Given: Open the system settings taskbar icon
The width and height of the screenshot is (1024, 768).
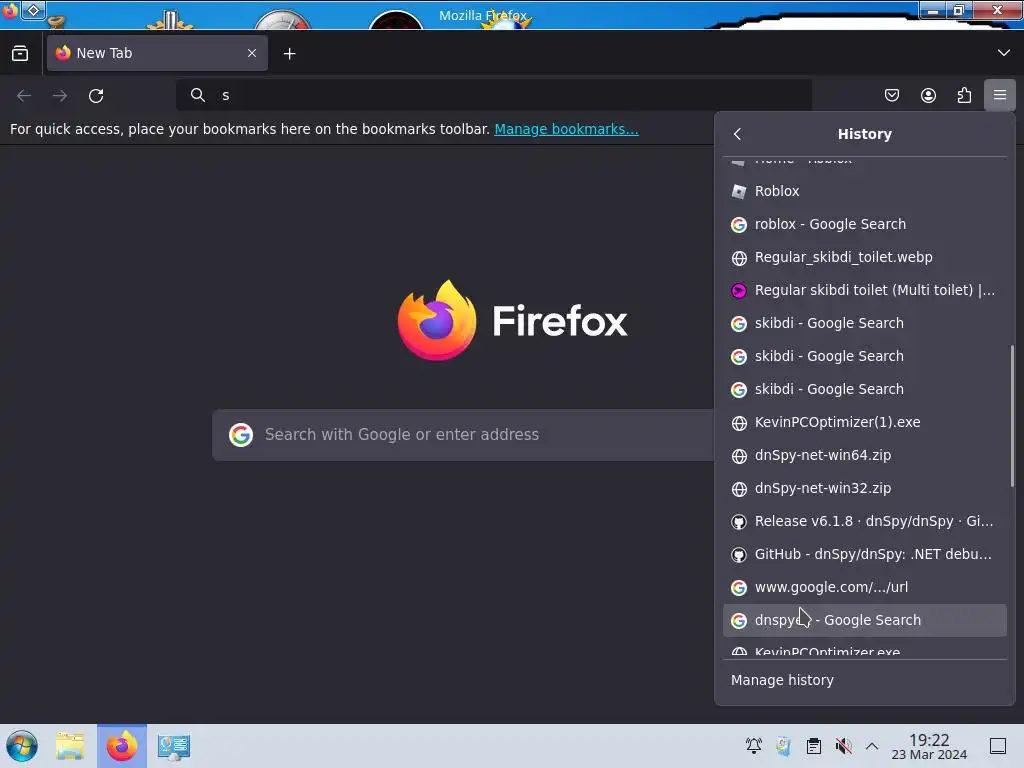Looking at the screenshot, I should click(x=174, y=746).
